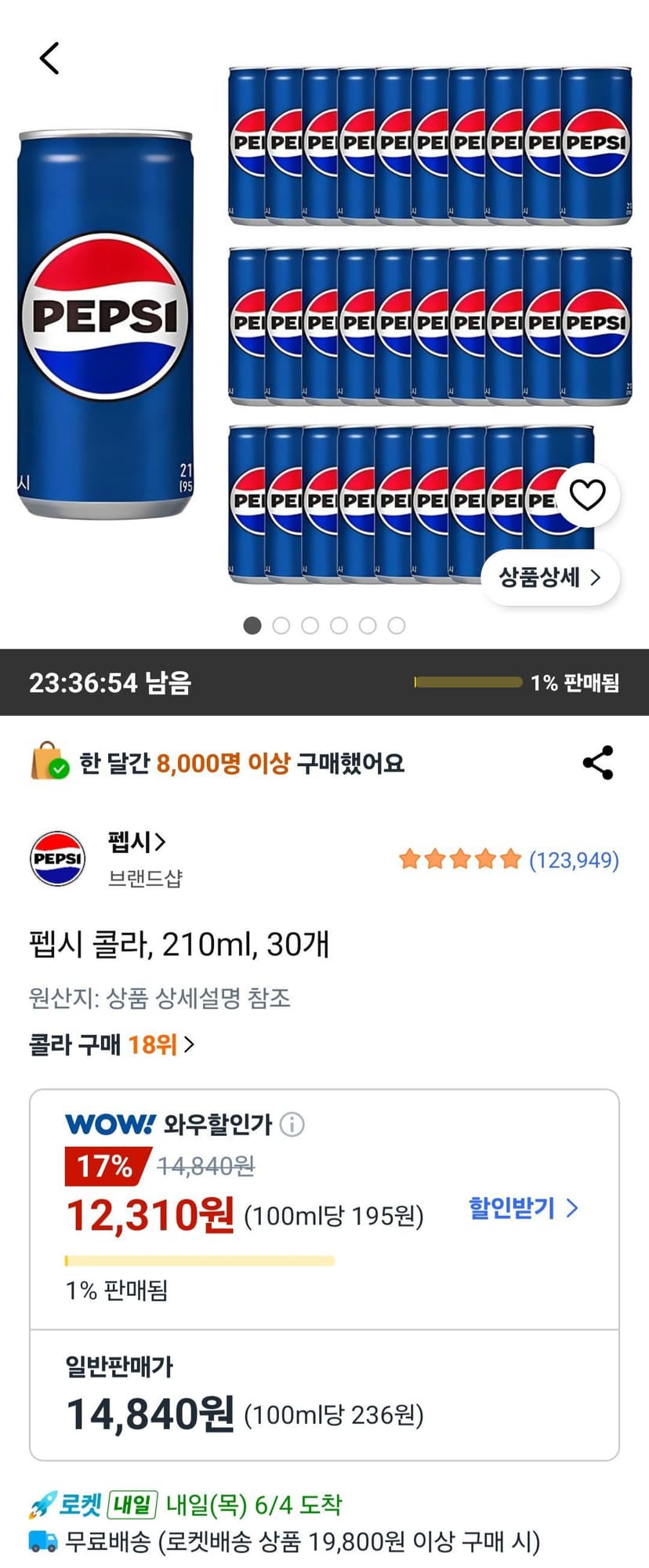The height and width of the screenshot is (1568, 649).
Task: Tap the share icon
Action: click(598, 763)
